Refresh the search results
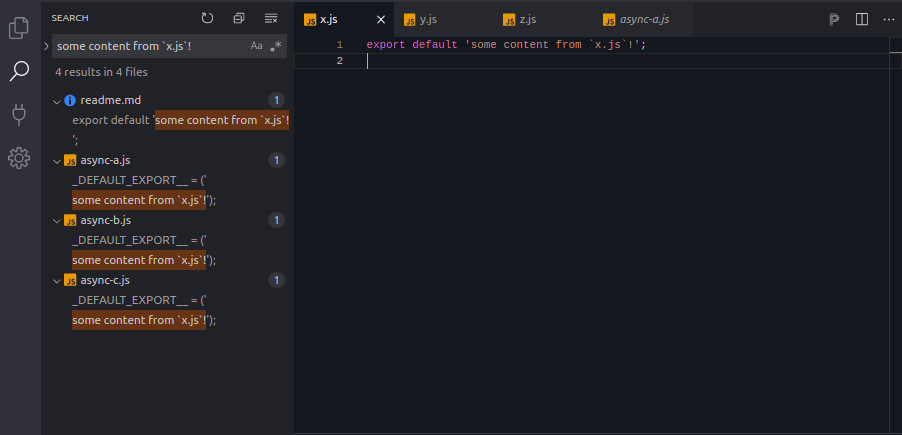This screenshot has width=902, height=435. [207, 18]
